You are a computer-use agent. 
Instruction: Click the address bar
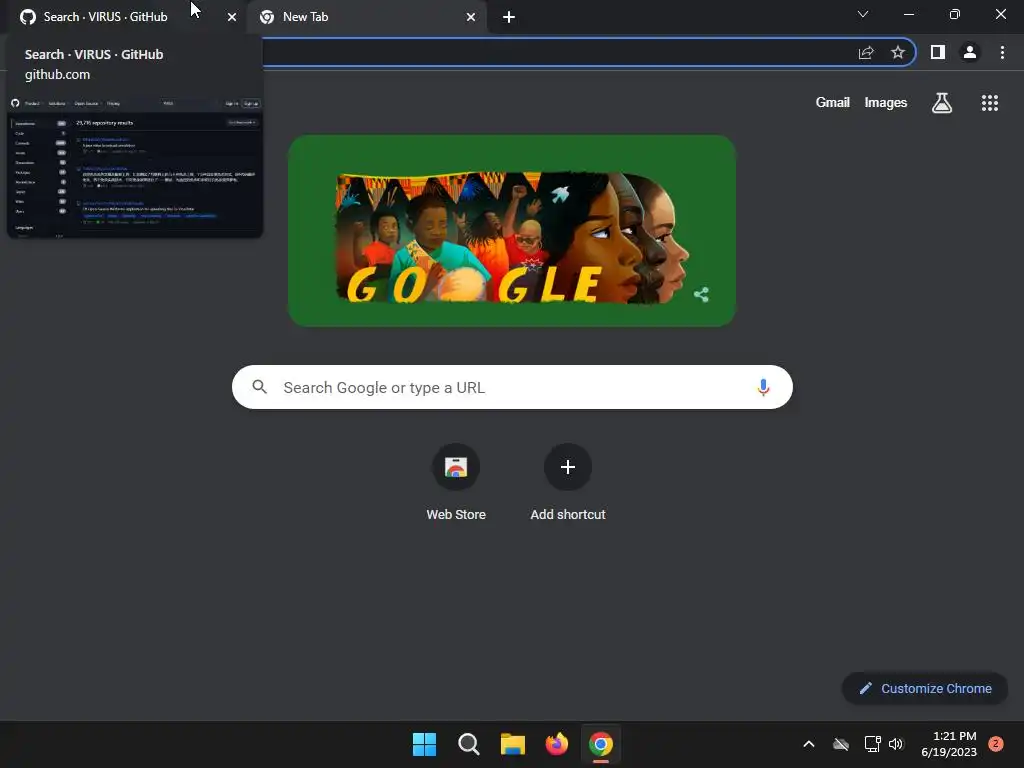555,53
